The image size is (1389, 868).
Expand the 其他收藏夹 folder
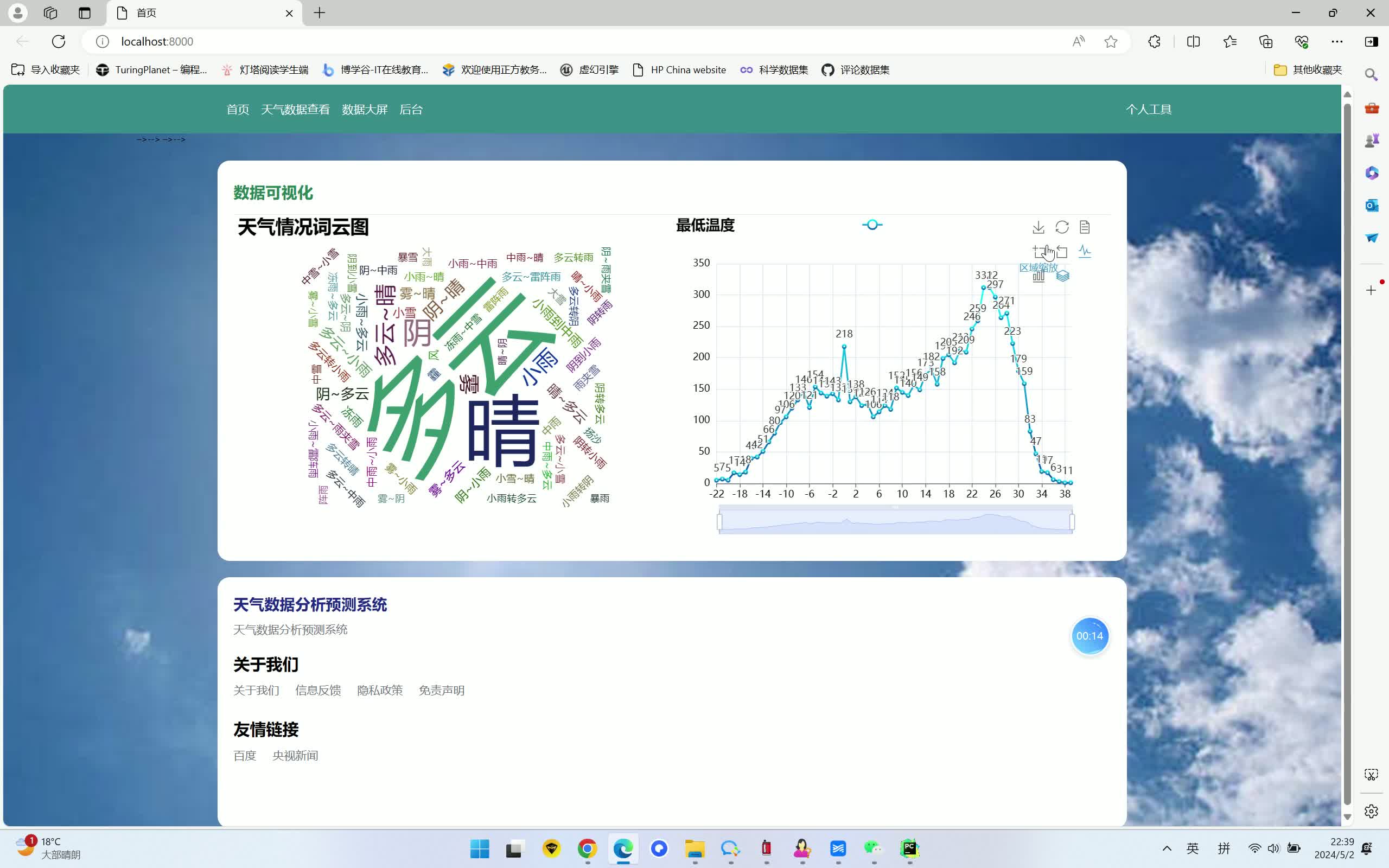click(x=1308, y=69)
